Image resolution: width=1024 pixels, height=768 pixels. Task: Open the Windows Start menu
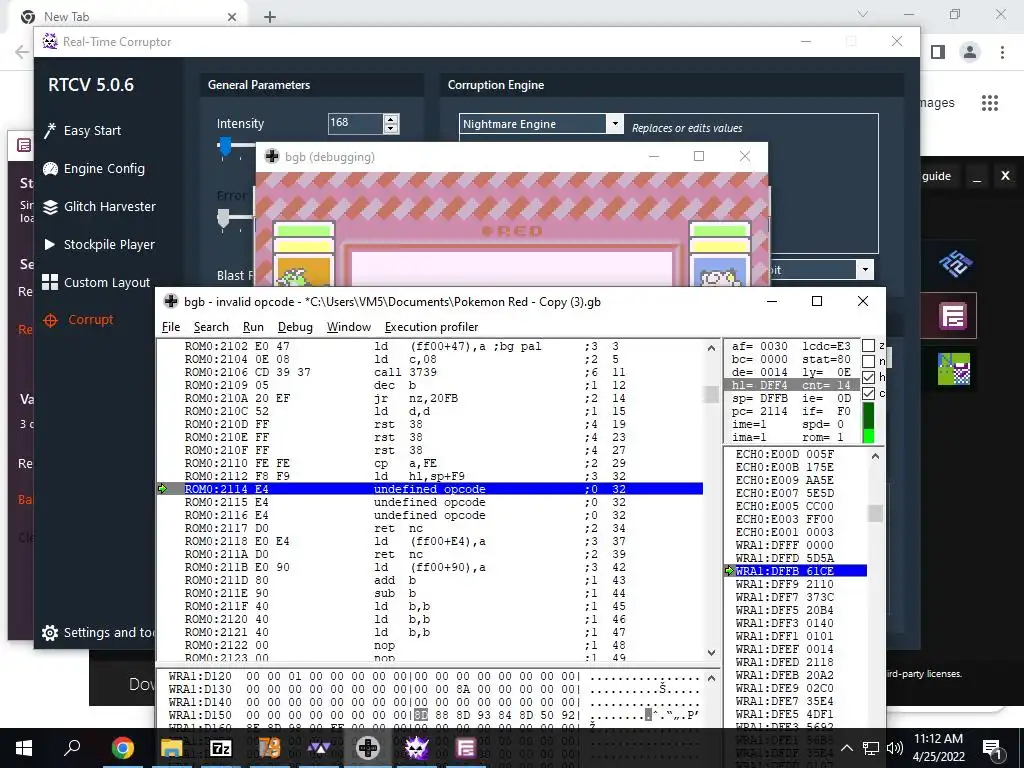pyautogui.click(x=24, y=748)
